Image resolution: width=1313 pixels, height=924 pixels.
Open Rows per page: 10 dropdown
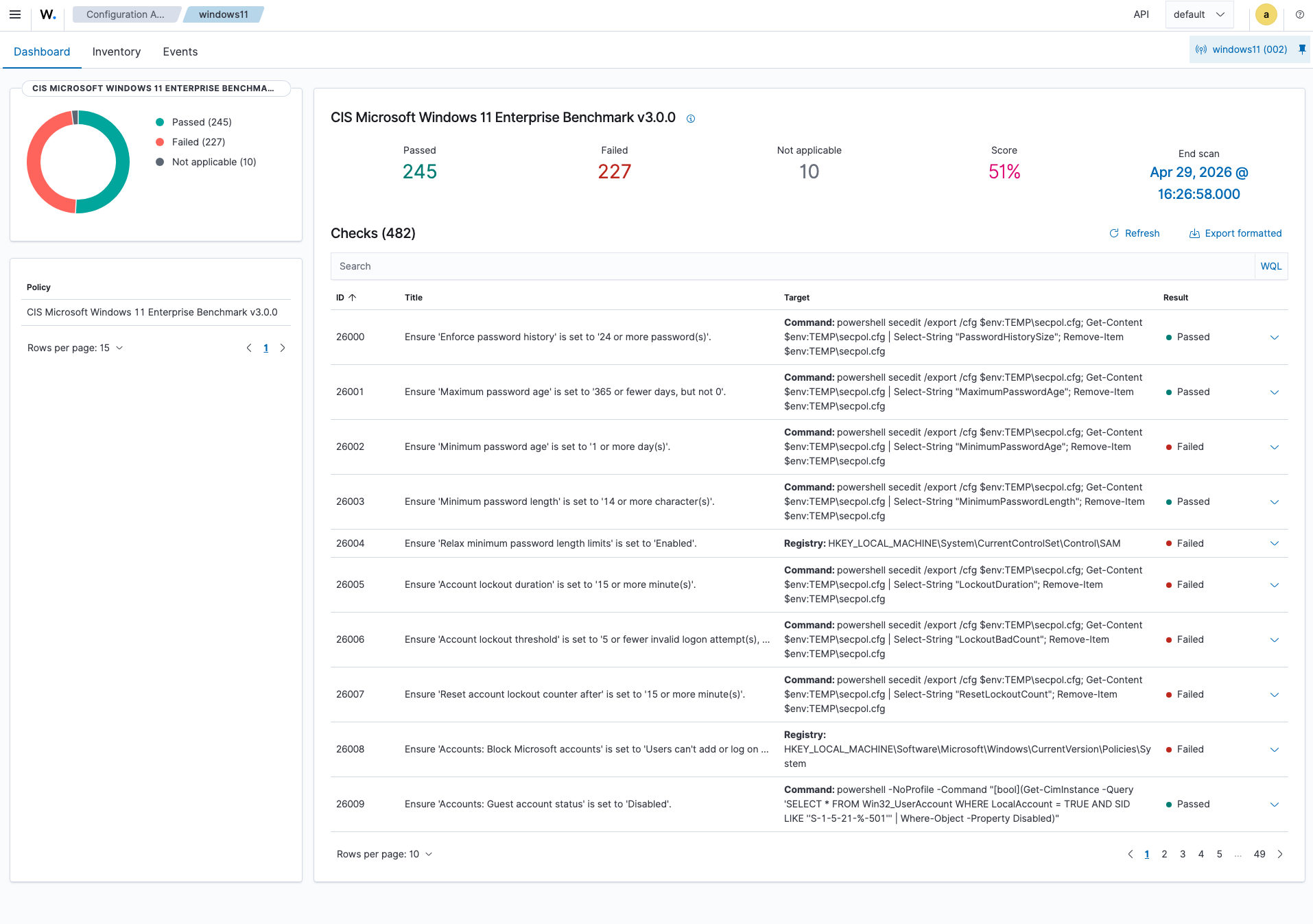pos(385,854)
